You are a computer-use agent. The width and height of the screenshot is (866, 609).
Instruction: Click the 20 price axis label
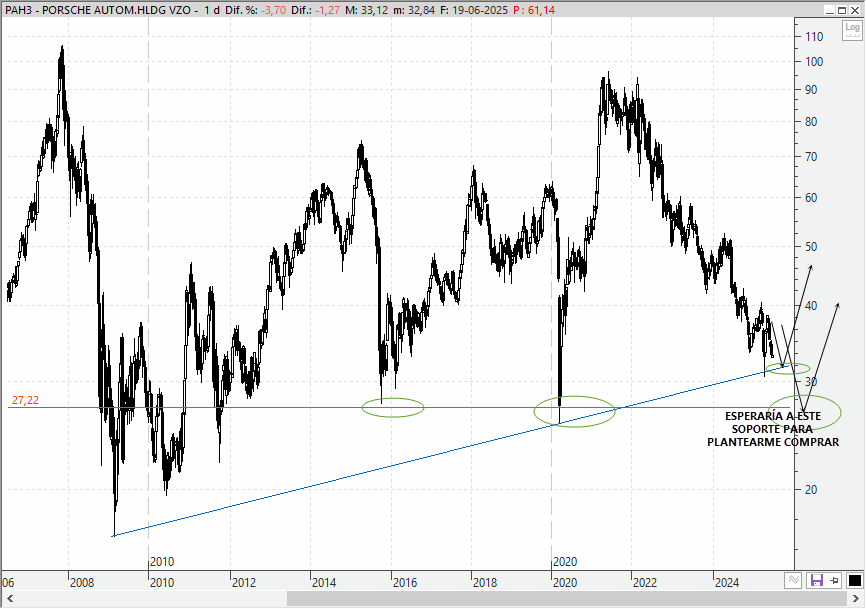tap(811, 489)
